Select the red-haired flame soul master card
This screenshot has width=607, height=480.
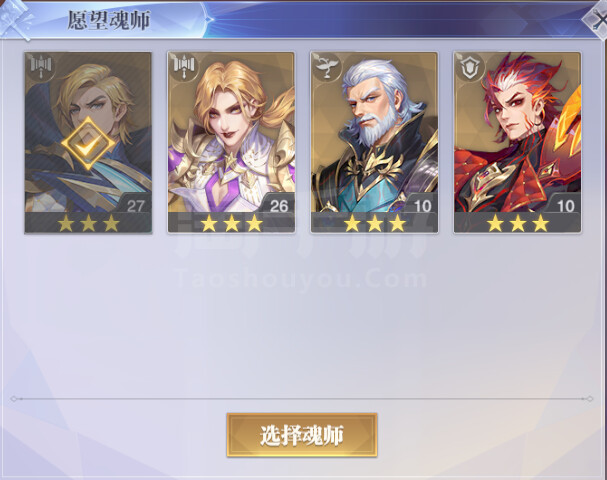pos(518,142)
